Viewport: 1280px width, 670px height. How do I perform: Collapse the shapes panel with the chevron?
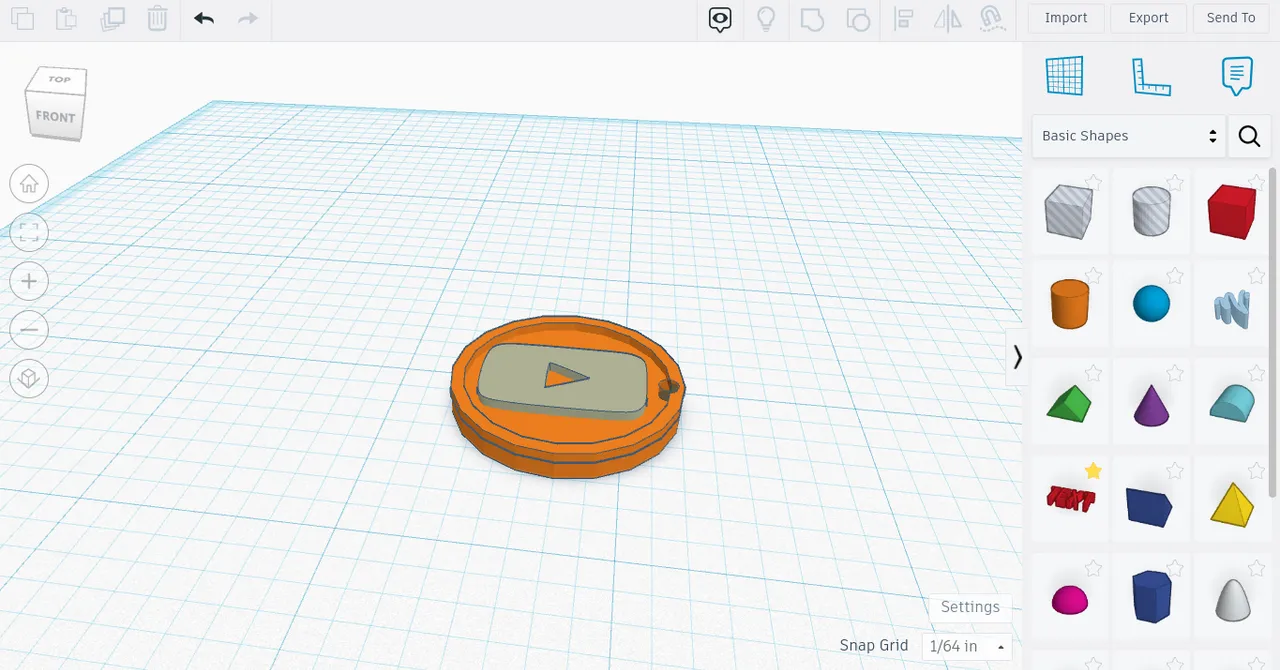pos(1017,357)
